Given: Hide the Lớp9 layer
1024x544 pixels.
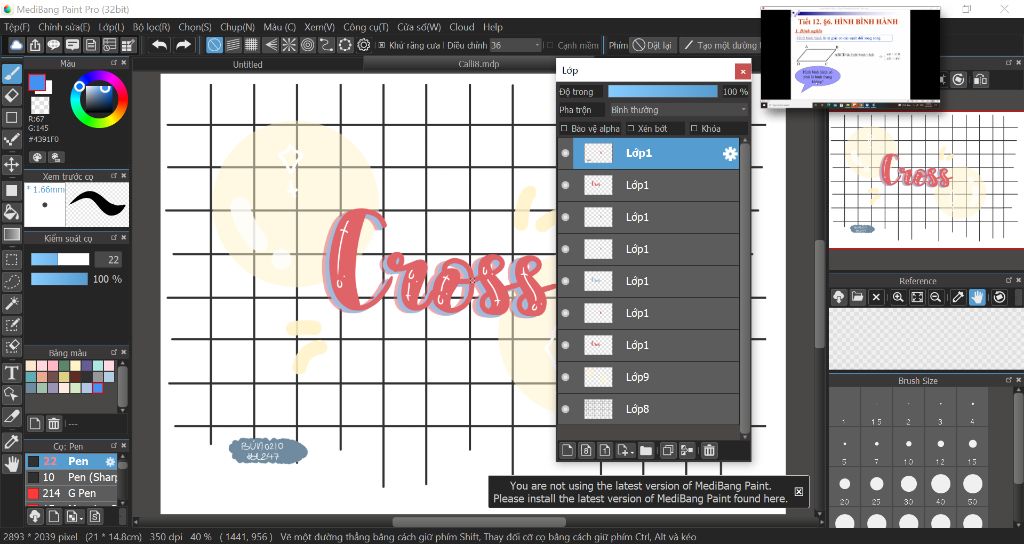Looking at the screenshot, I should point(566,377).
